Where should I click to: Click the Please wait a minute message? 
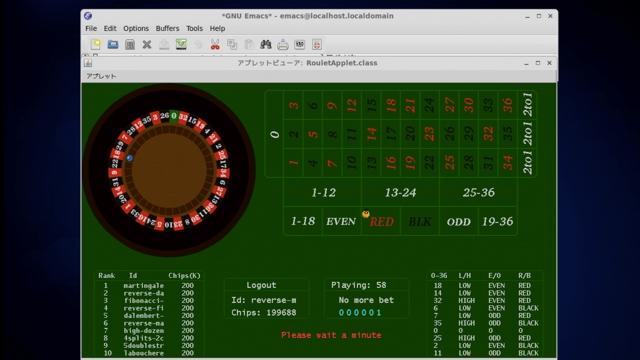click(331, 335)
